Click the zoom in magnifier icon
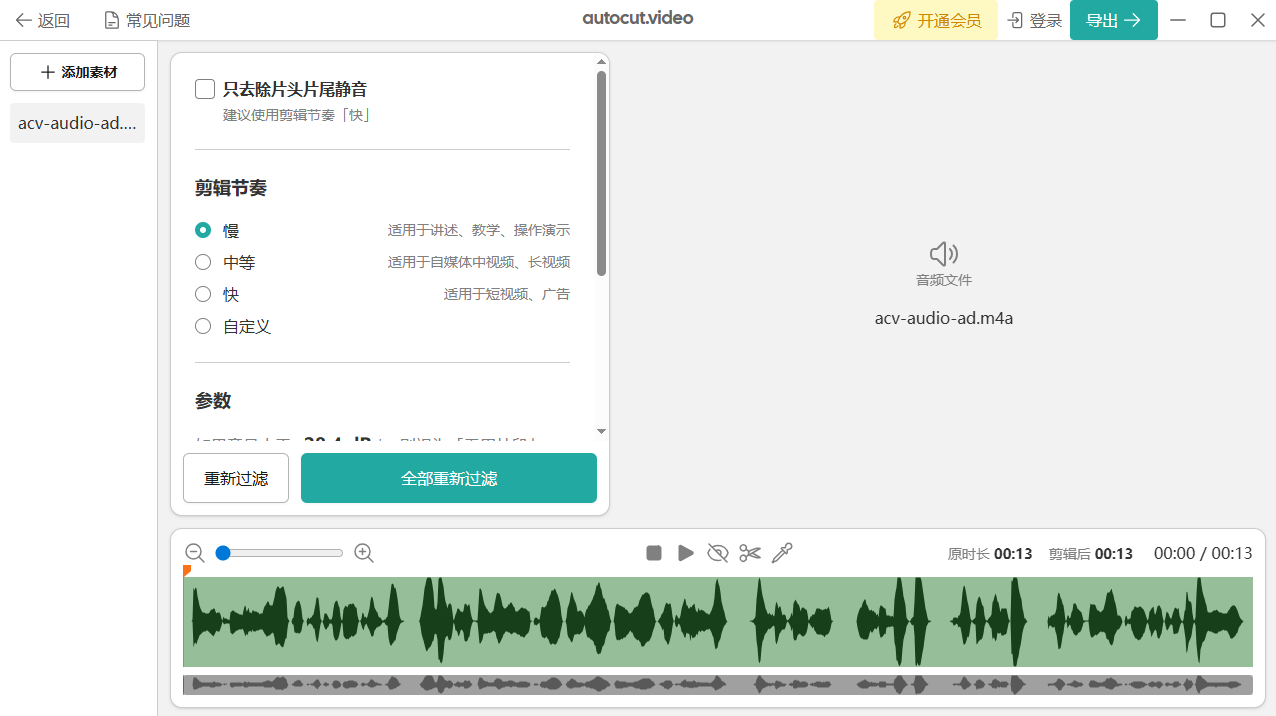Viewport: 1276px width, 716px height. click(x=364, y=553)
